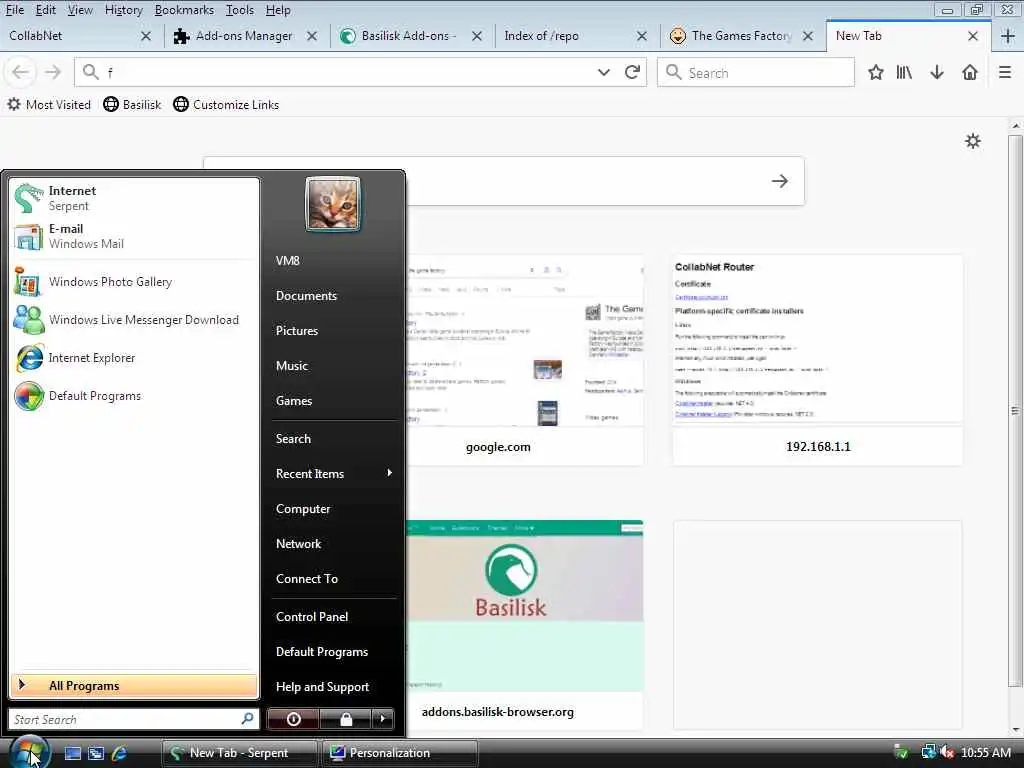Open 192.168.1.1 top site tile

[818, 360]
